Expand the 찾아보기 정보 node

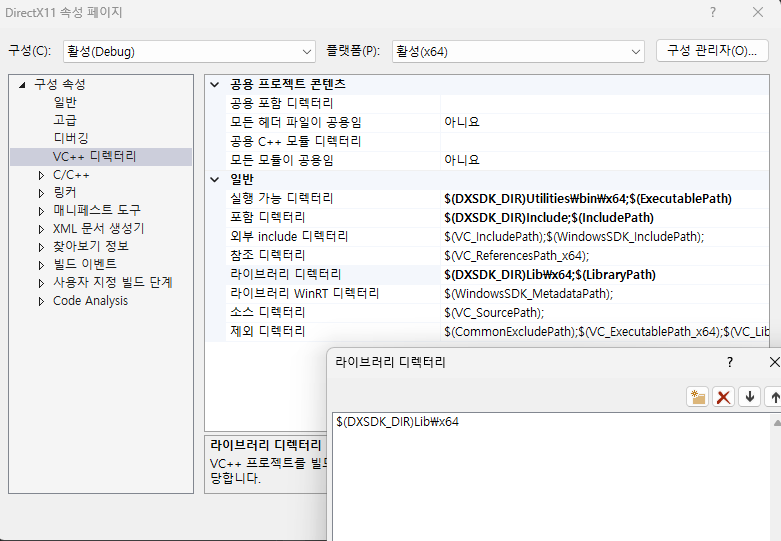pos(41,247)
